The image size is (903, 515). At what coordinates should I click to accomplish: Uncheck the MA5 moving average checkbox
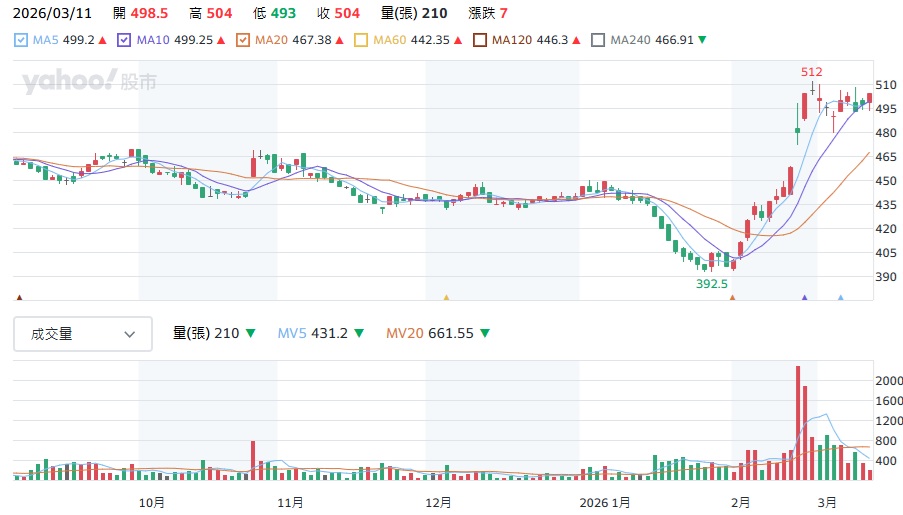[x=22, y=40]
